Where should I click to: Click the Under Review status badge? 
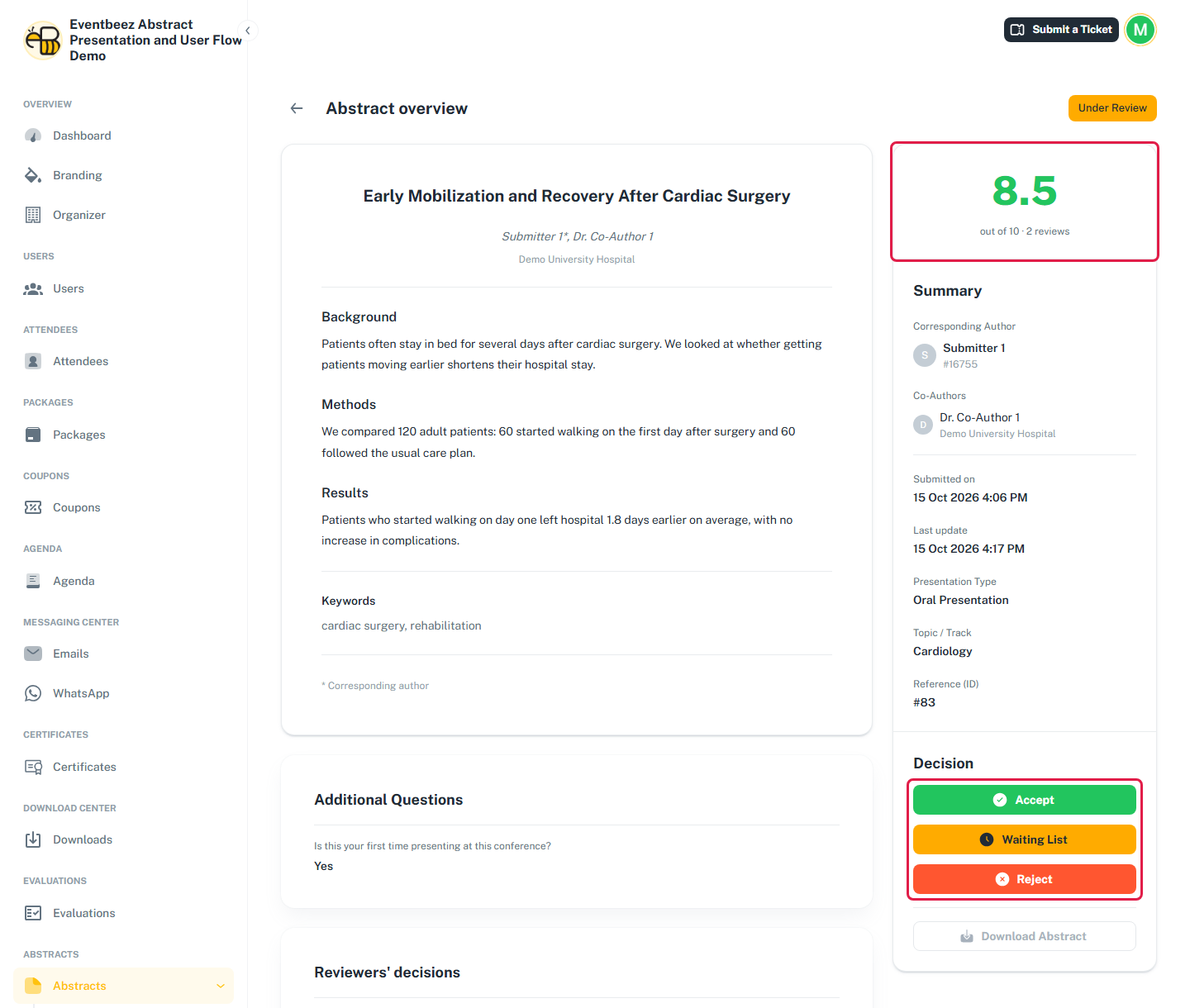pyautogui.click(x=1112, y=108)
